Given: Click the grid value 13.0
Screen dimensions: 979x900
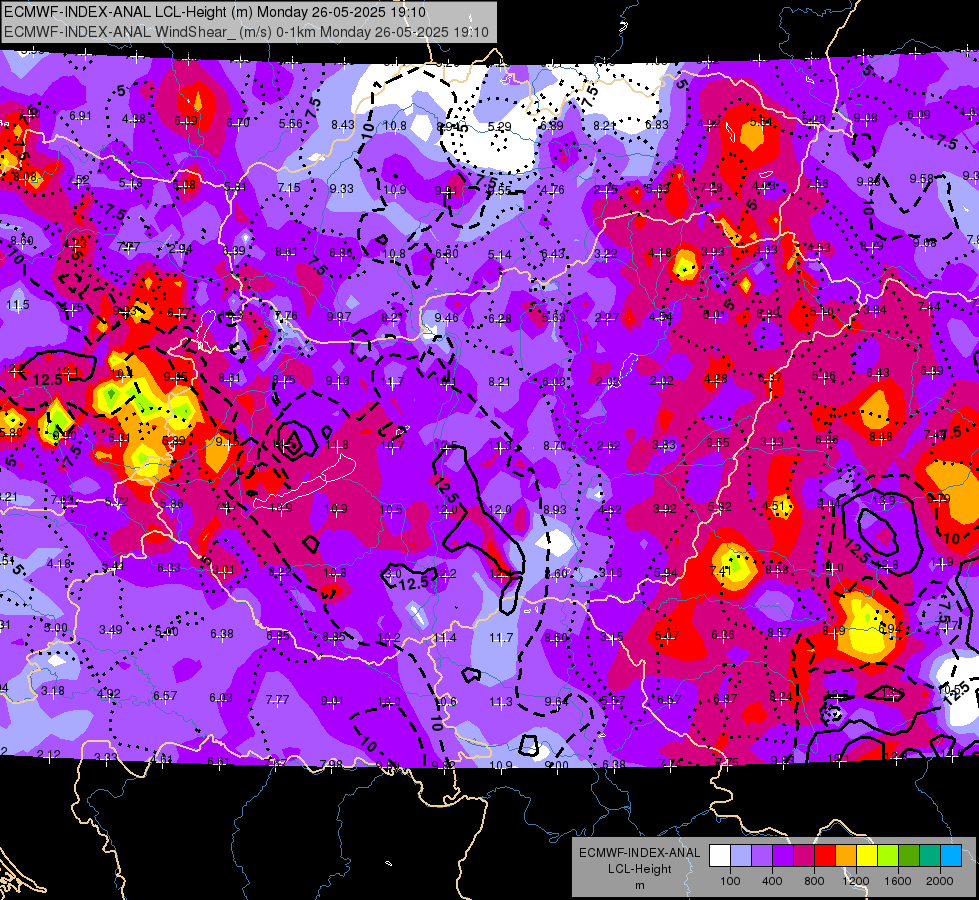Looking at the screenshot, I should [391, 573].
